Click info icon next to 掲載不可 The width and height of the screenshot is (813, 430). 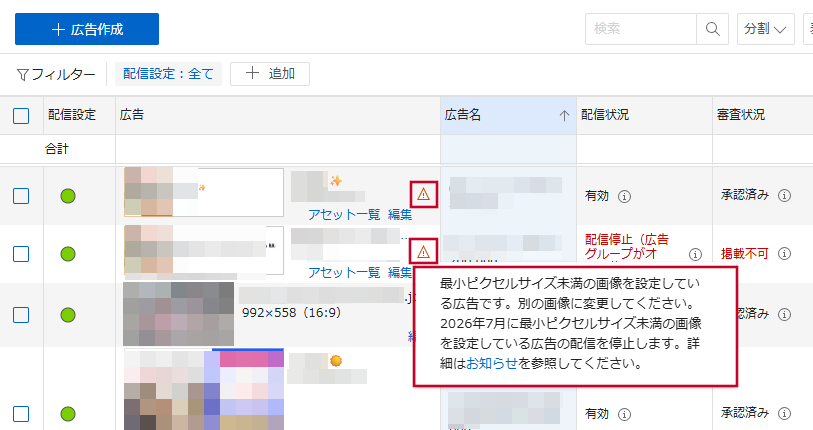pyautogui.click(x=784, y=254)
